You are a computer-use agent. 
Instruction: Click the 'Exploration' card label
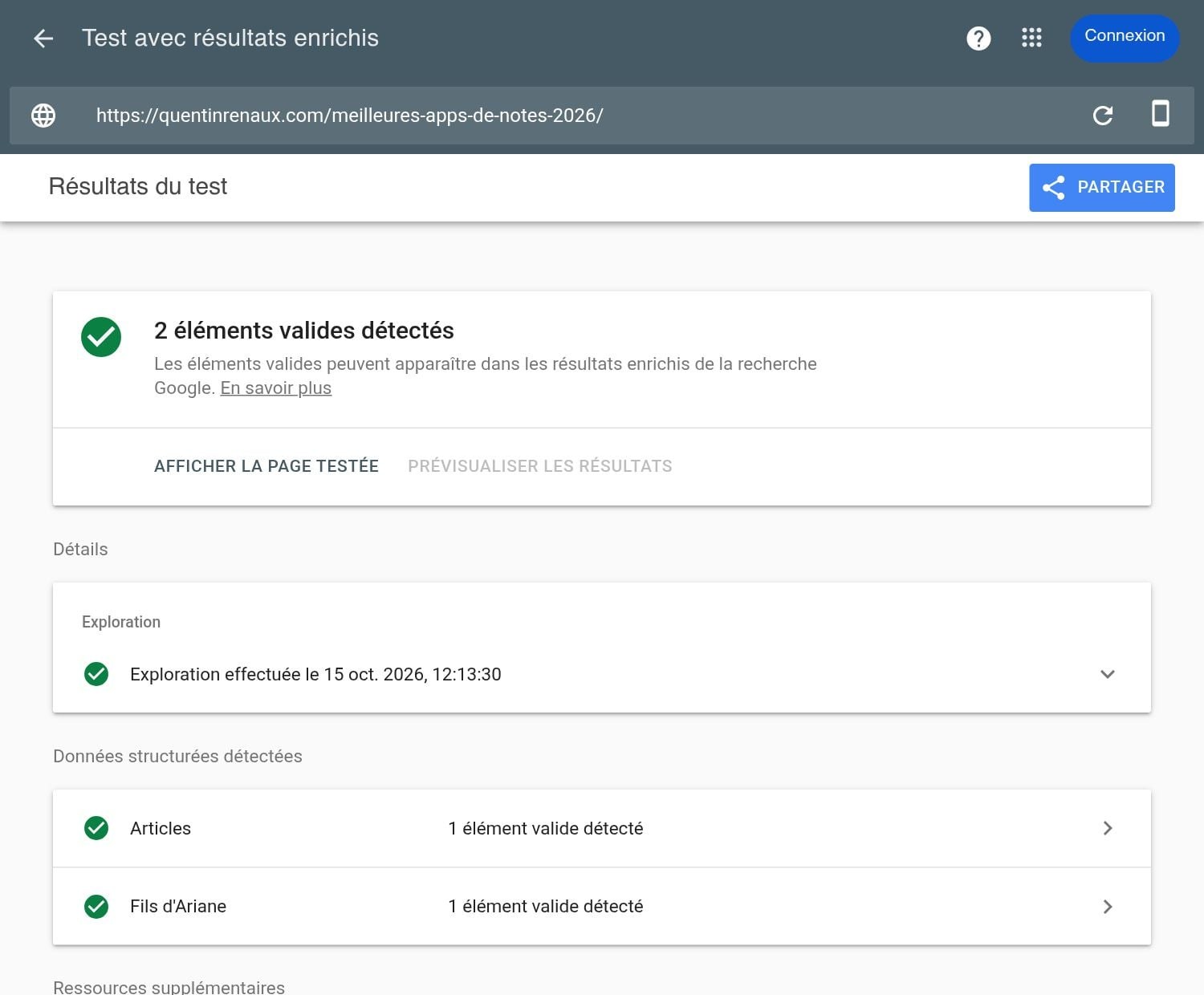pos(121,623)
